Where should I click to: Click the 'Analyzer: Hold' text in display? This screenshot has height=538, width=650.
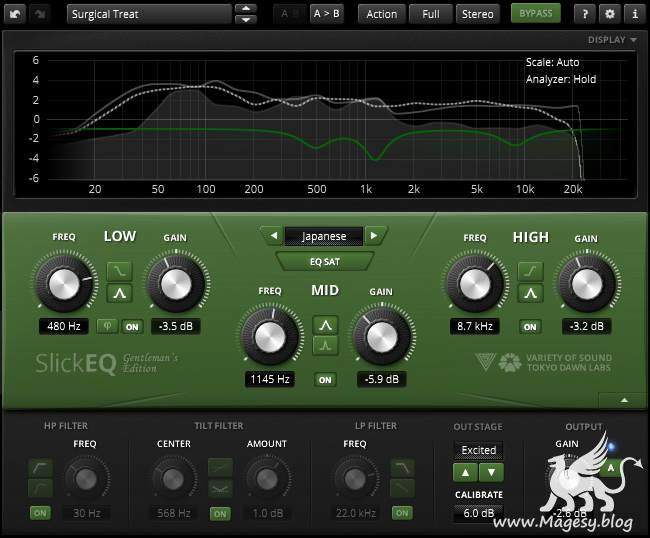(561, 79)
